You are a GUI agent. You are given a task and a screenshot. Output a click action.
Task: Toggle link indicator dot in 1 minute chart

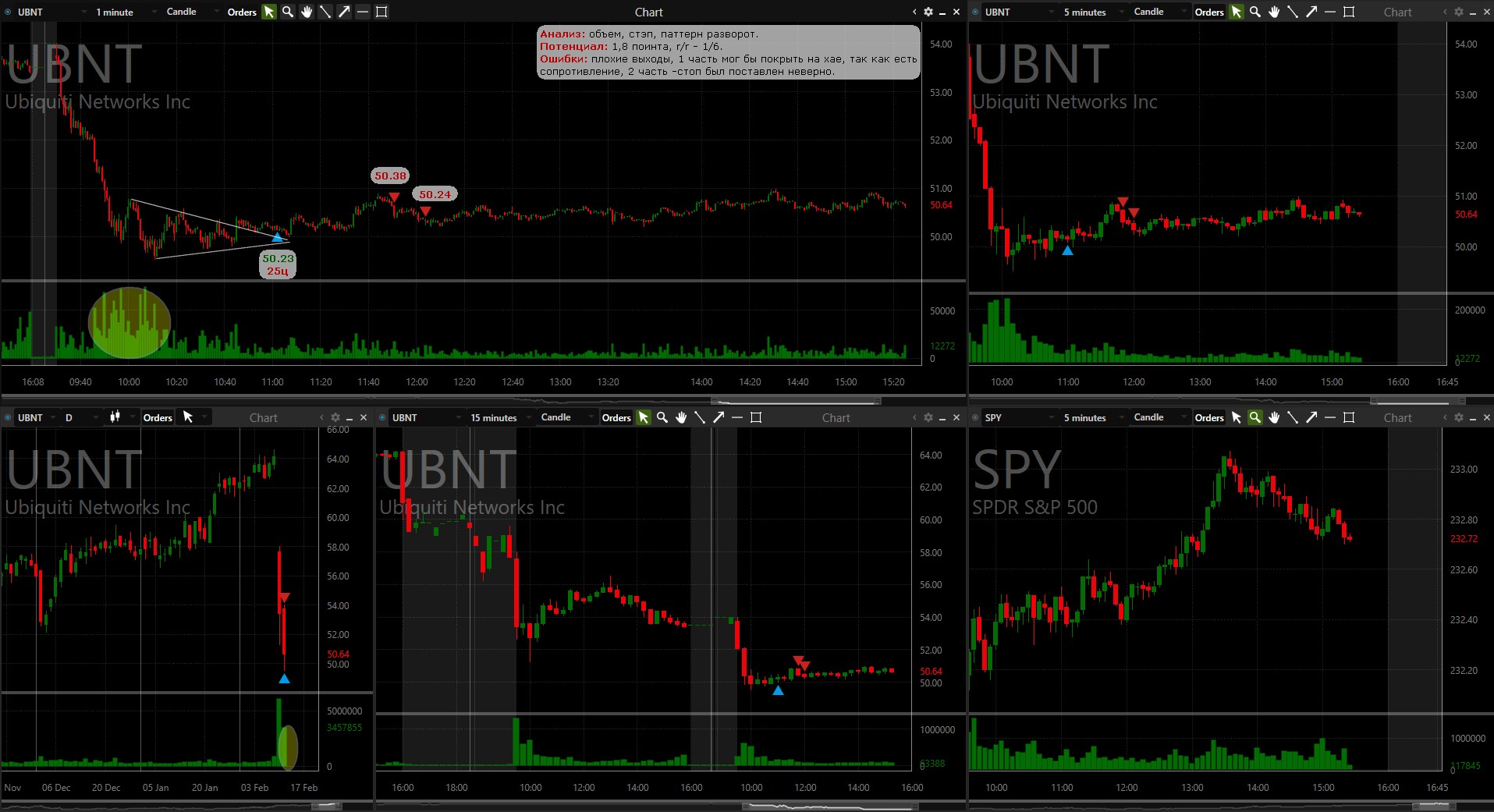pyautogui.click(x=9, y=12)
